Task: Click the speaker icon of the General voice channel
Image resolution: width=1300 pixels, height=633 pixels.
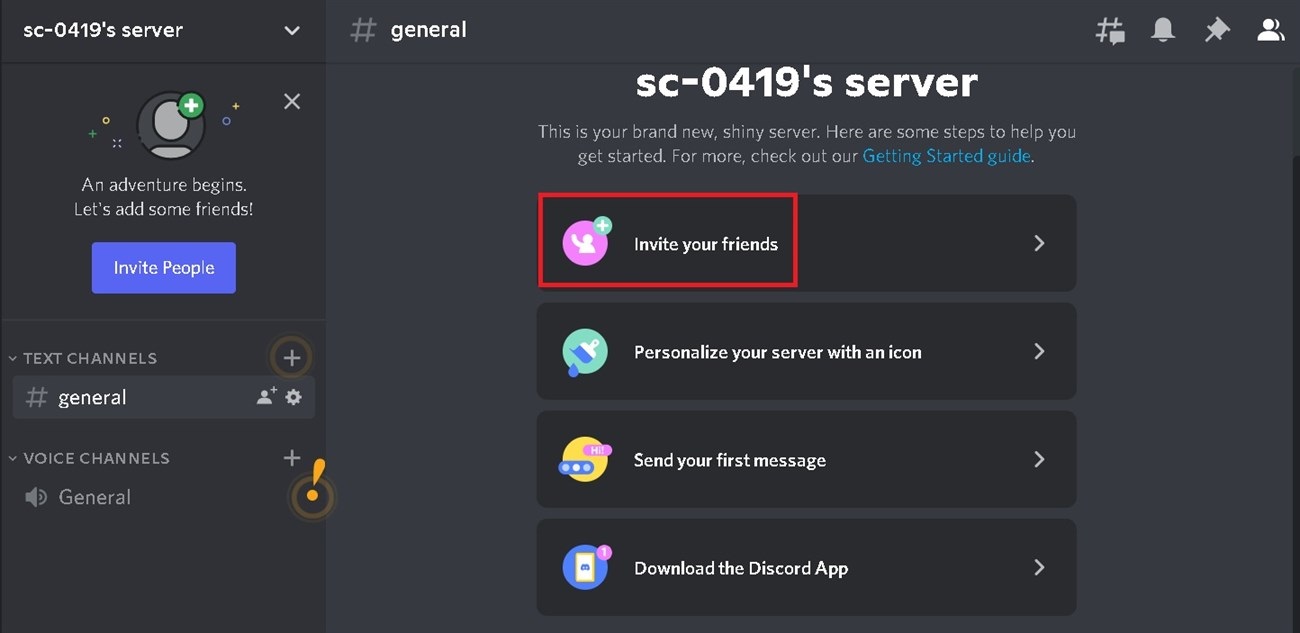Action: coord(35,496)
